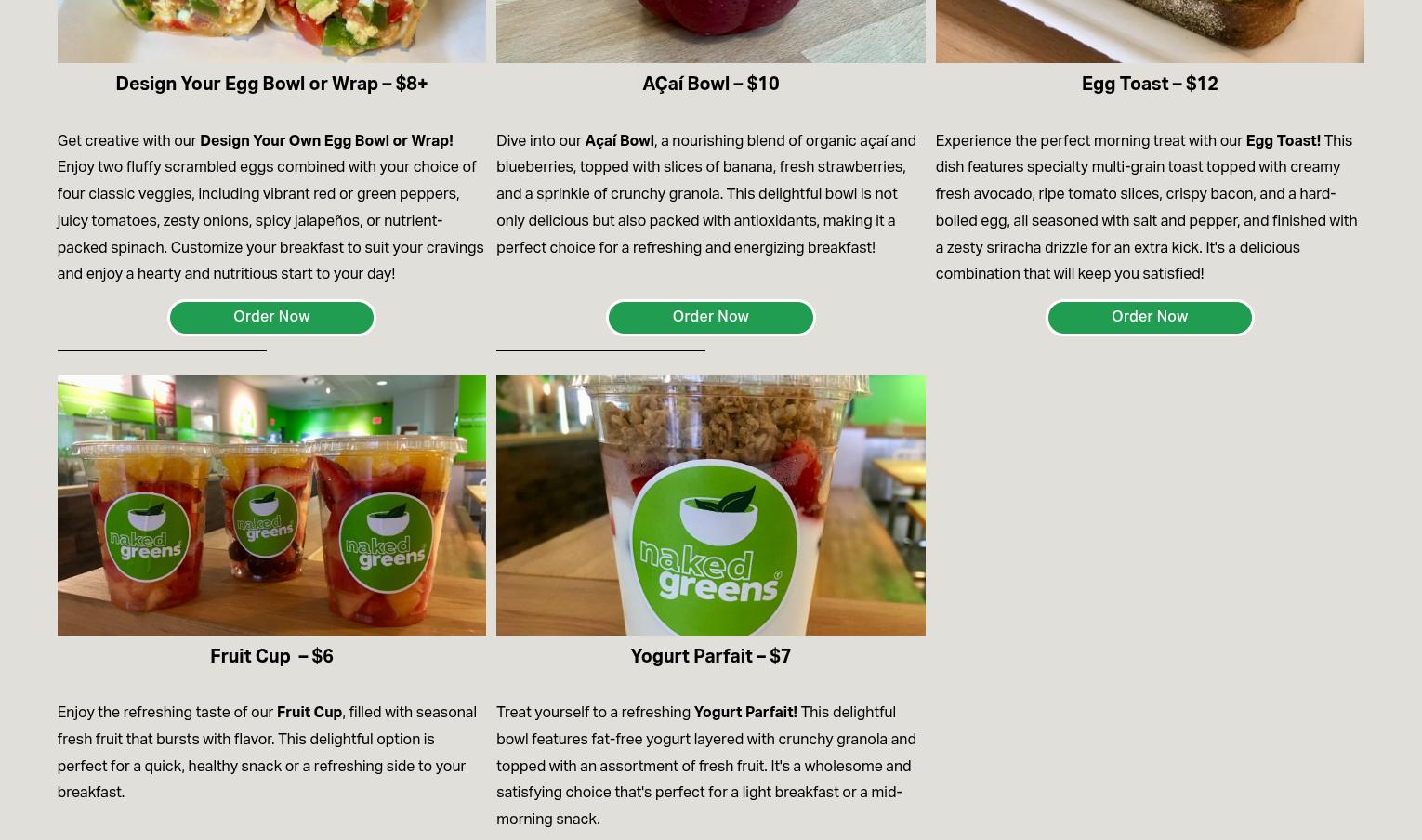1422x840 pixels.
Task: Select the 'Fruit Cup – $6' heading
Action: pos(271,657)
